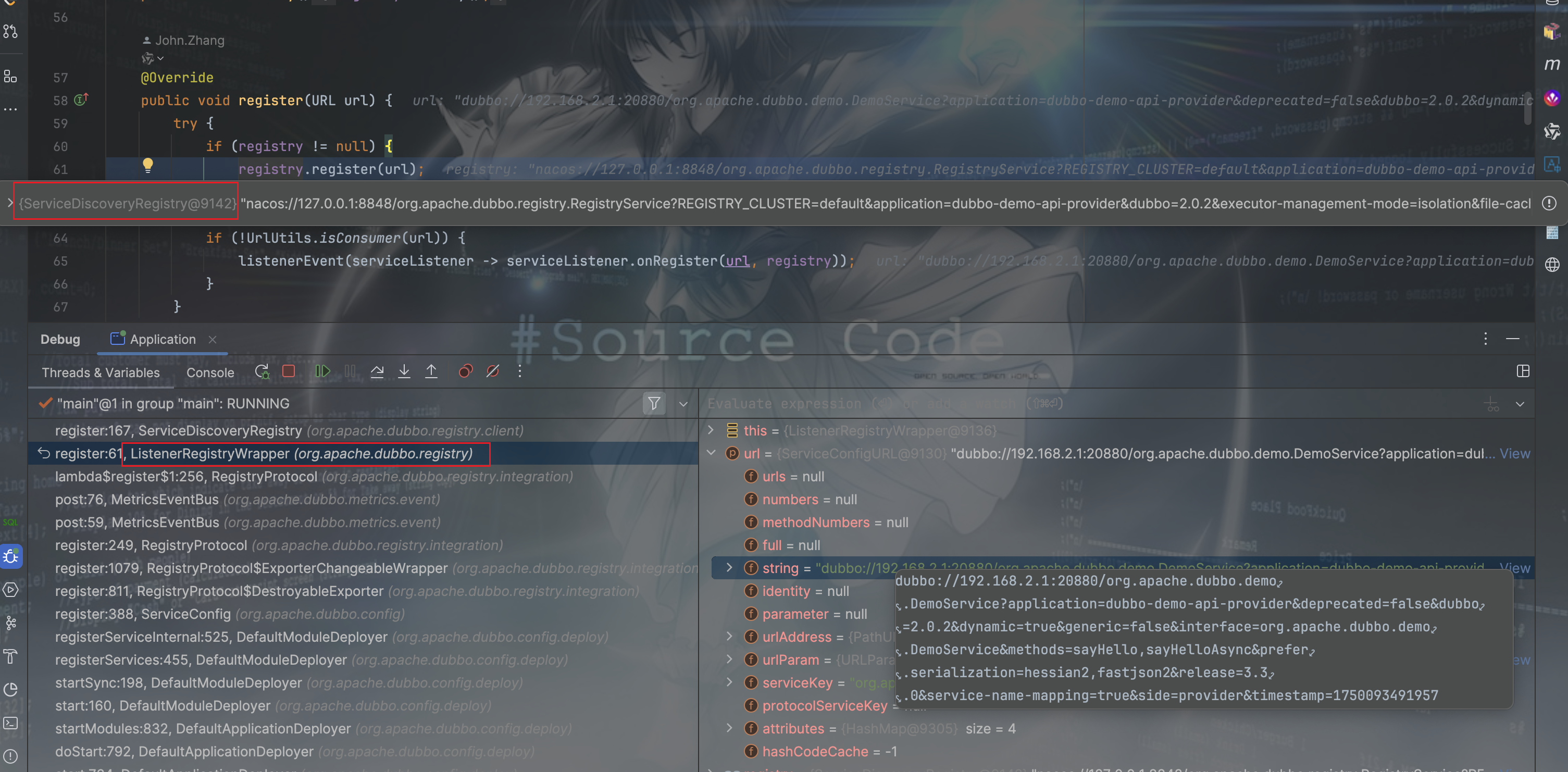Select frame register:61, ListenerRegistryWrapper
Screen dimensions: 1568x772
[364, 454]
